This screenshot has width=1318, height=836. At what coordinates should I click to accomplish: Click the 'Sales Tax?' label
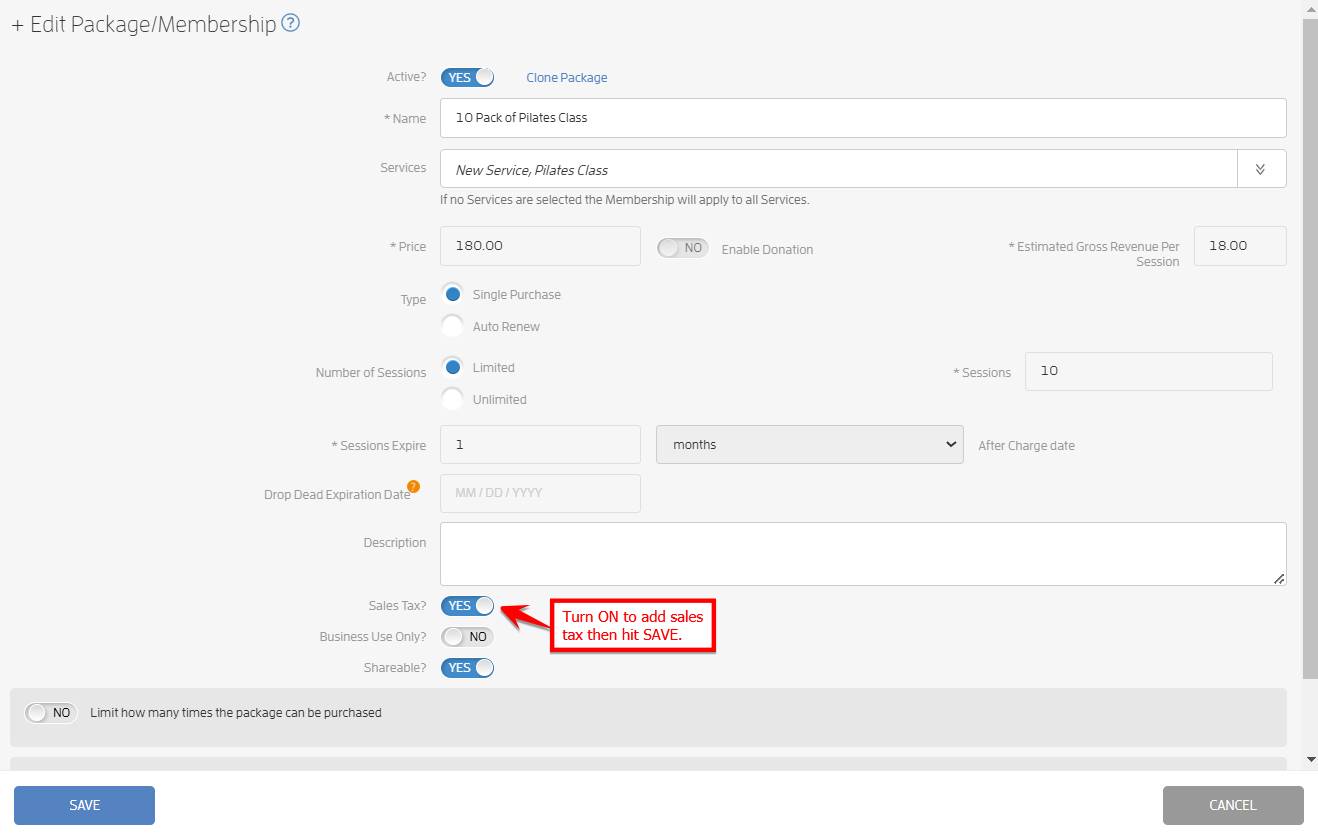pos(398,606)
